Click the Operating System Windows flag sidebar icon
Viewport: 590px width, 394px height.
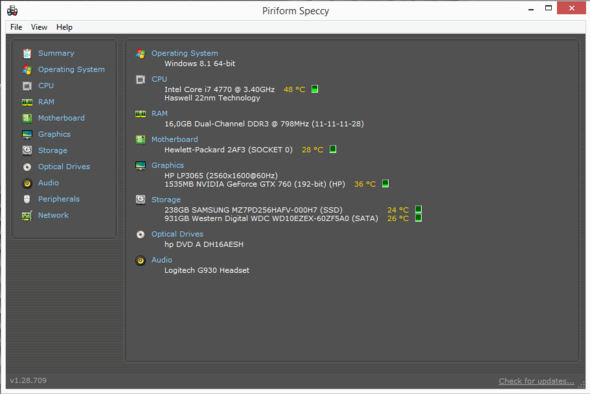click(27, 70)
